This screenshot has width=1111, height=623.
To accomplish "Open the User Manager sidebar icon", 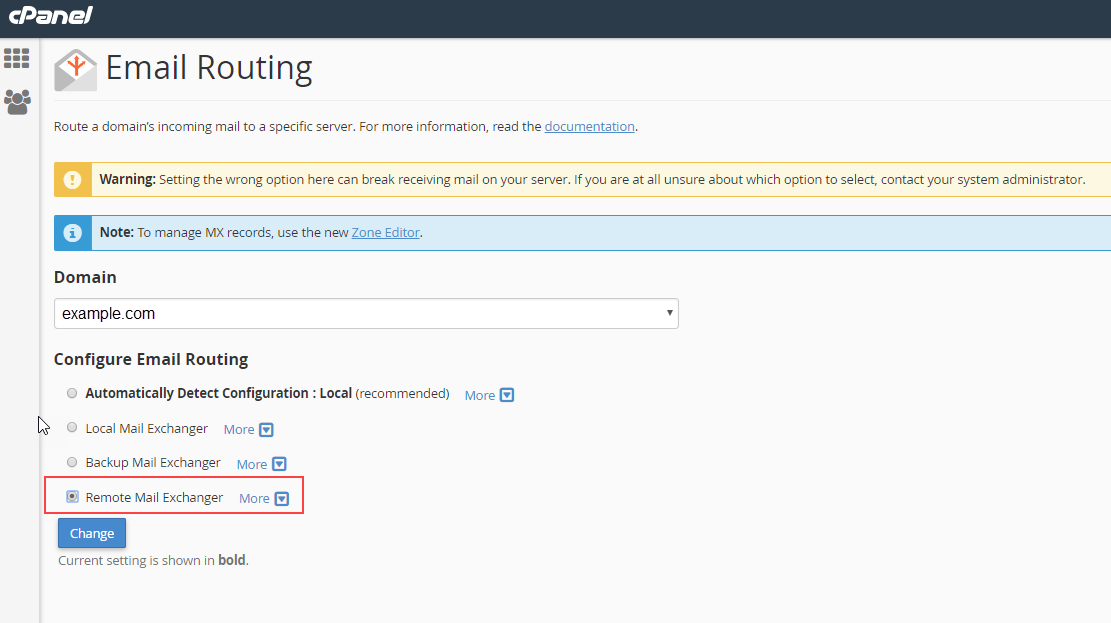I will click(x=17, y=101).
